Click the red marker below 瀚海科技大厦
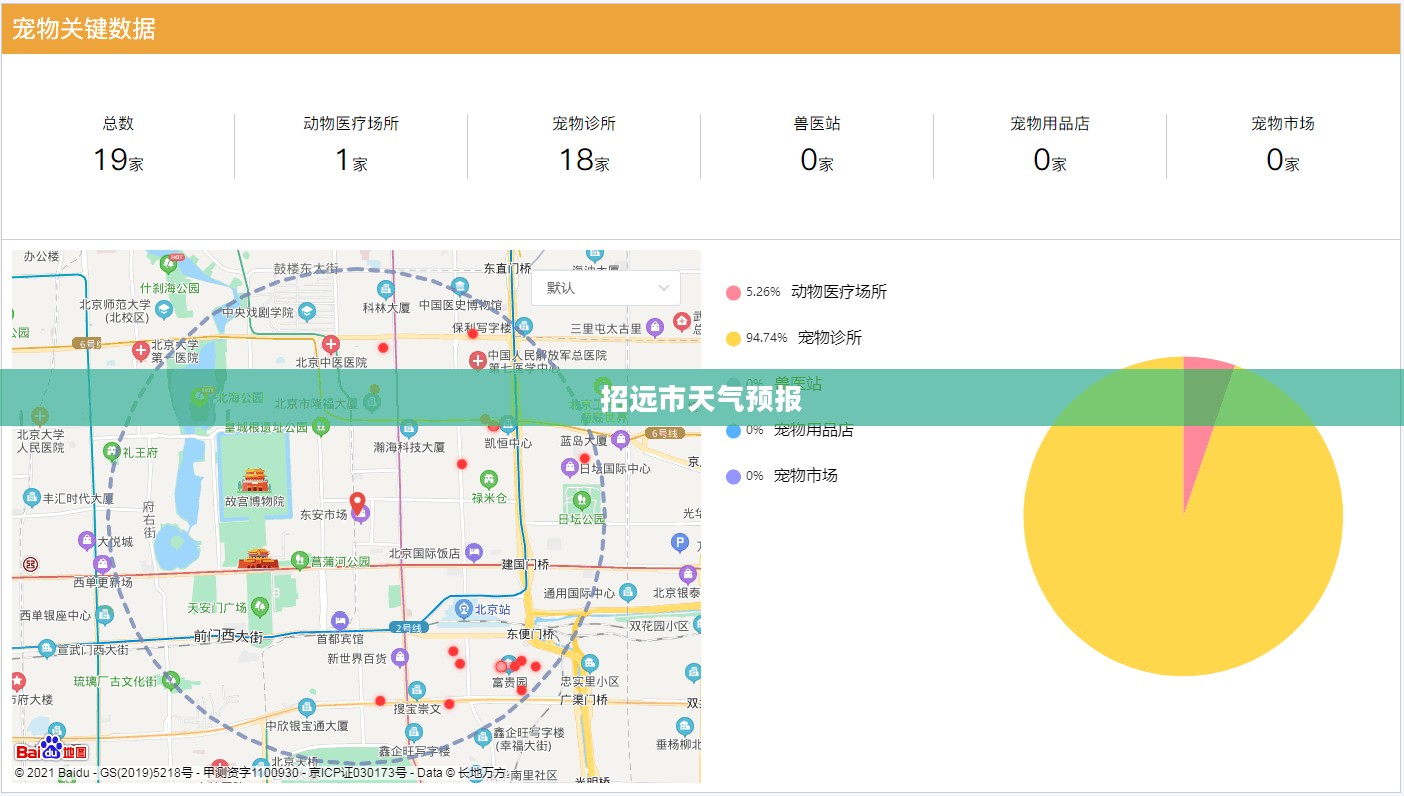This screenshot has height=796, width=1404. tap(462, 464)
